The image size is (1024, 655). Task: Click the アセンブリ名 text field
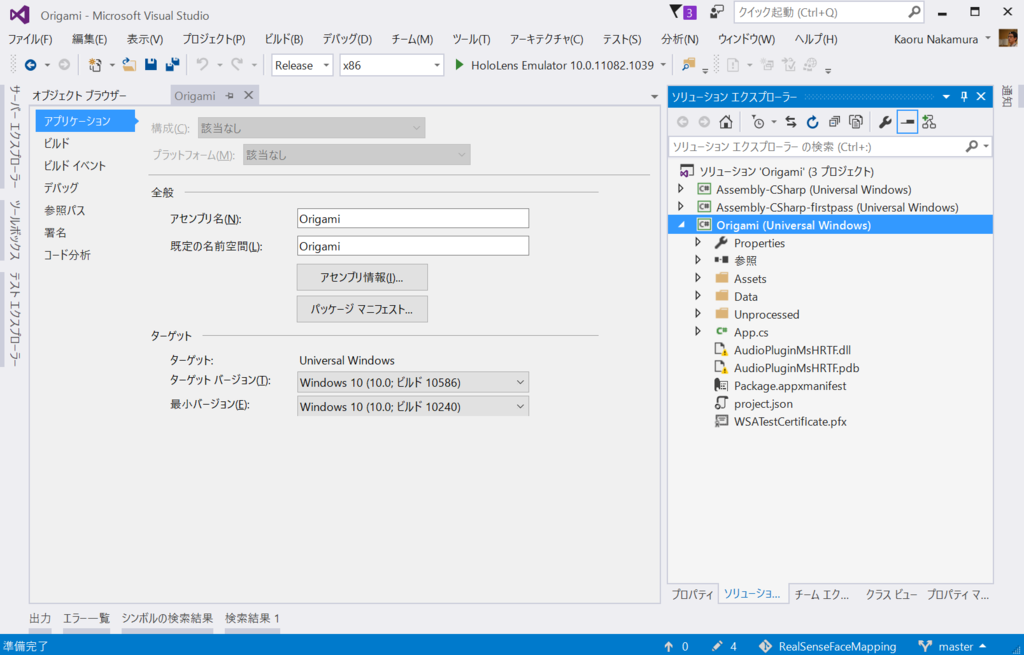(413, 219)
